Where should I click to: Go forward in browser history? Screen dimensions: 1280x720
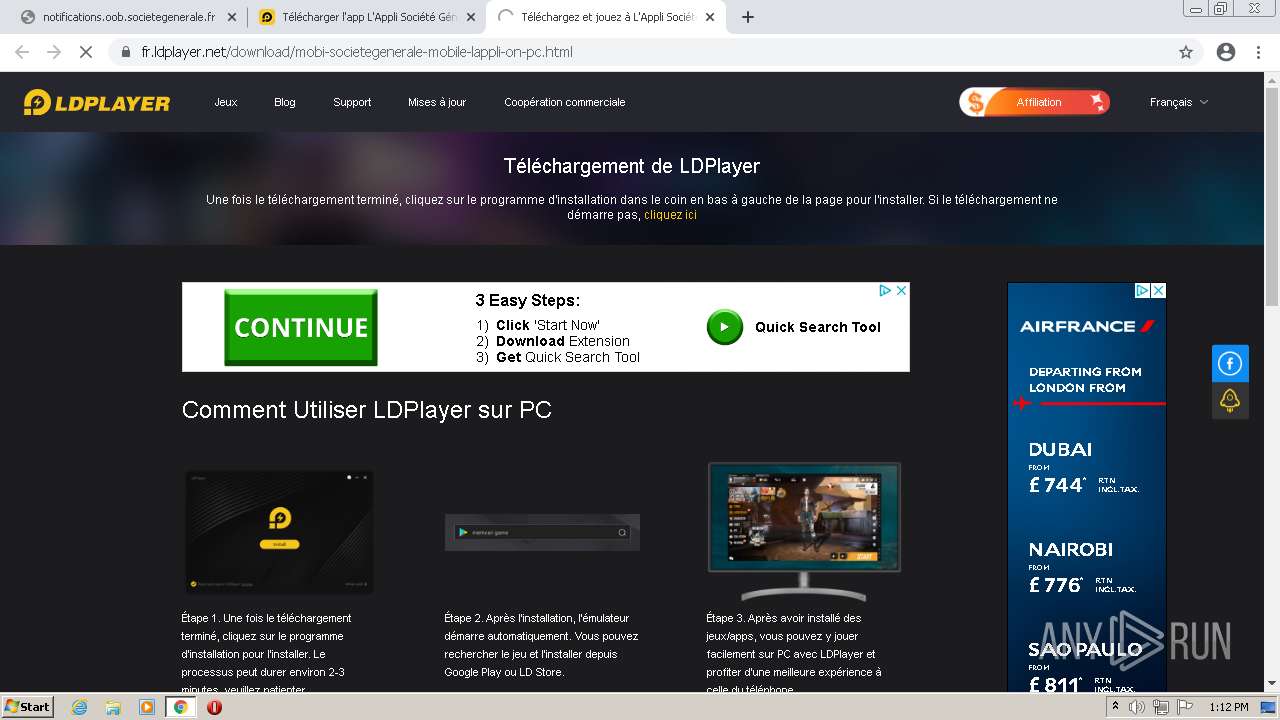click(x=54, y=52)
